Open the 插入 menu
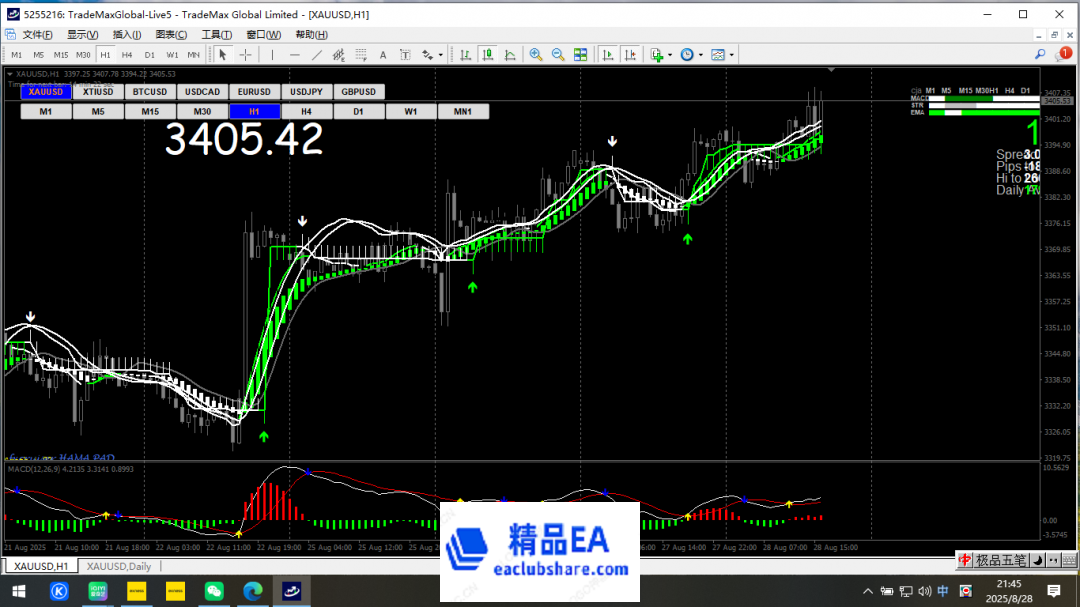 pyautogui.click(x=125, y=33)
